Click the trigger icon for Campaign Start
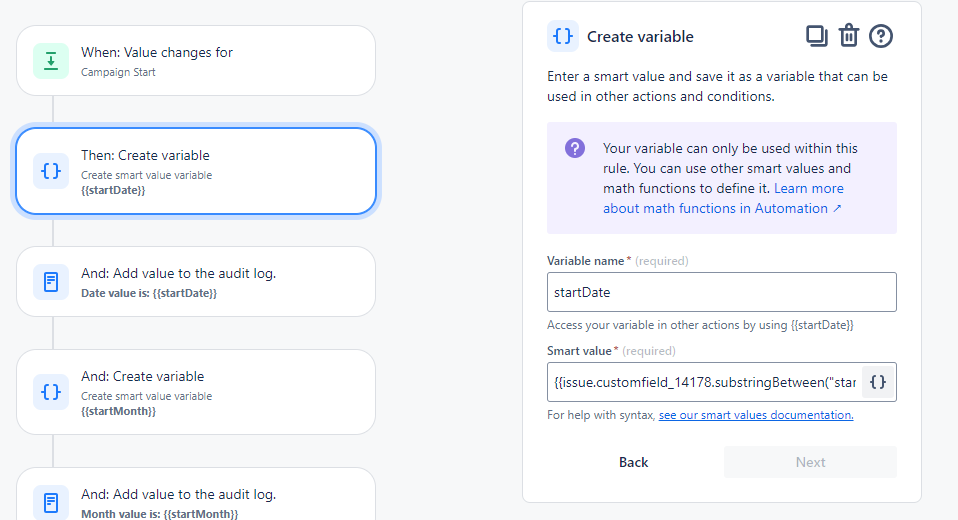The height and width of the screenshot is (520, 958). 51,61
